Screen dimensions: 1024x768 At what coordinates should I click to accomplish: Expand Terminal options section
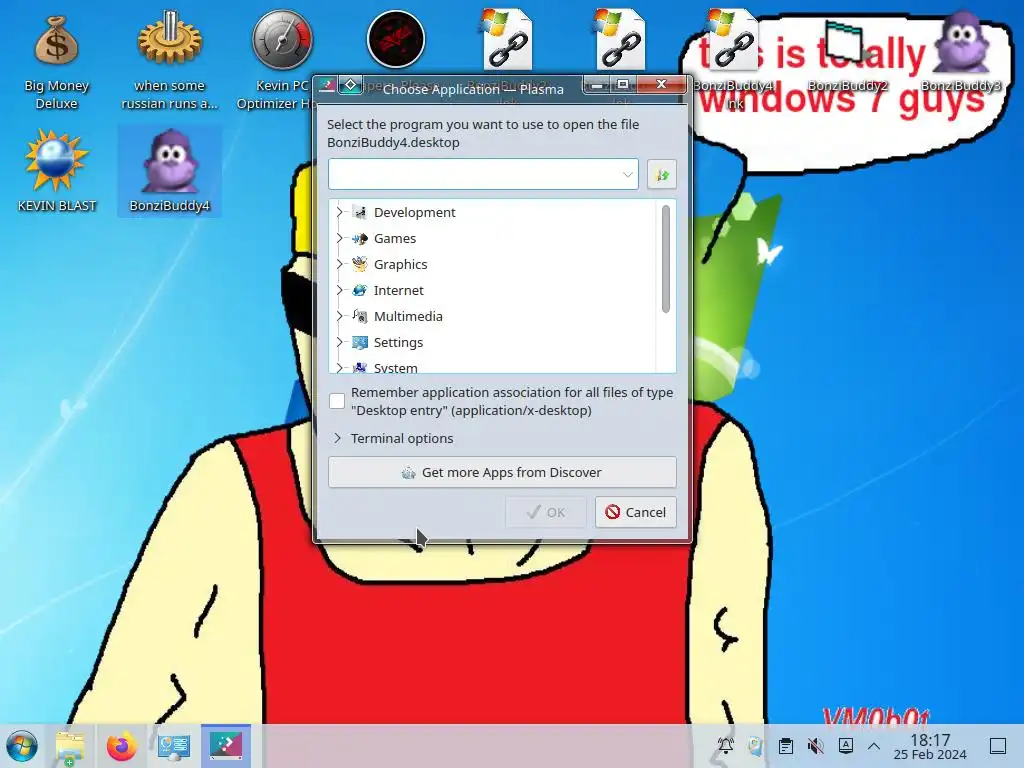tap(337, 438)
